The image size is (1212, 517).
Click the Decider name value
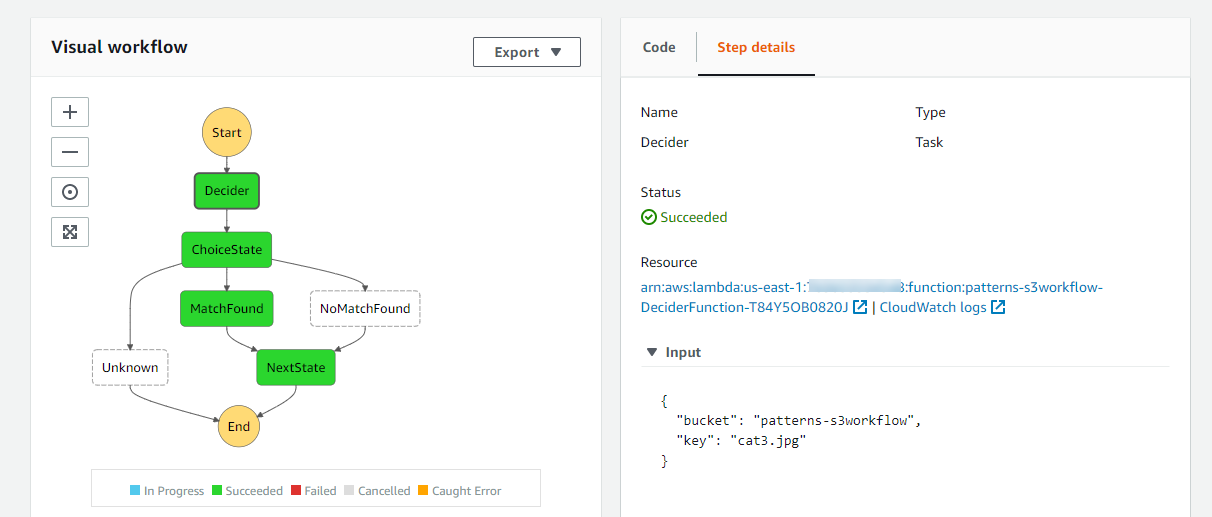pyautogui.click(x=665, y=142)
